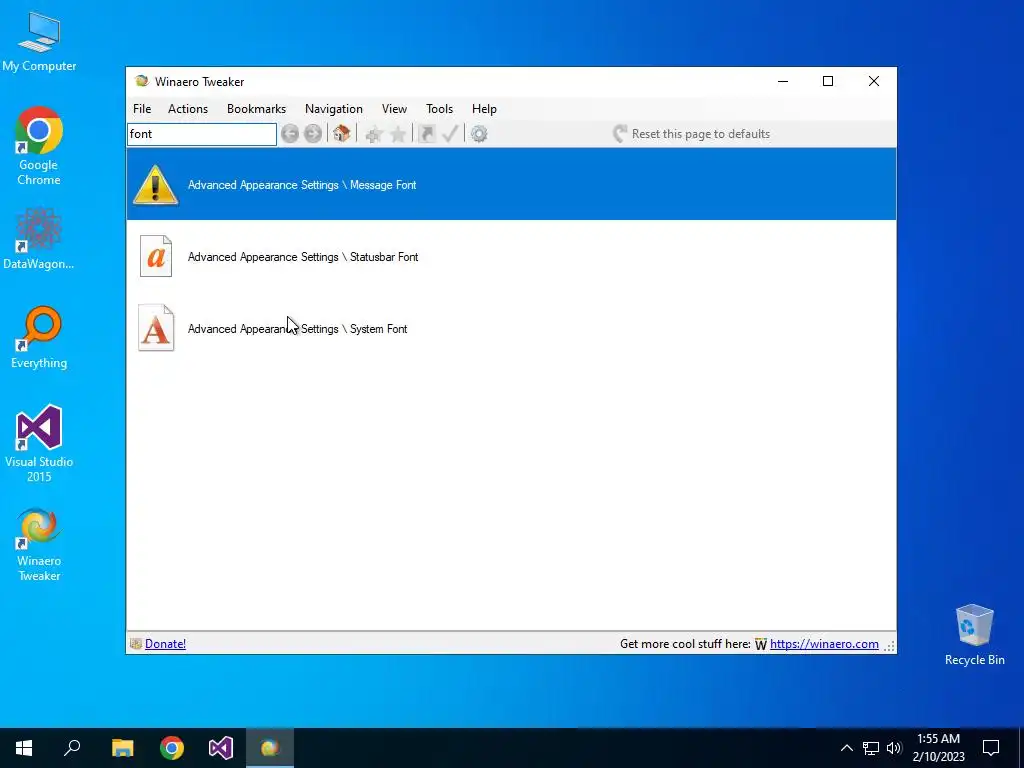Select the Everything search desktop shortcut
The image size is (1024, 768).
[x=39, y=338]
